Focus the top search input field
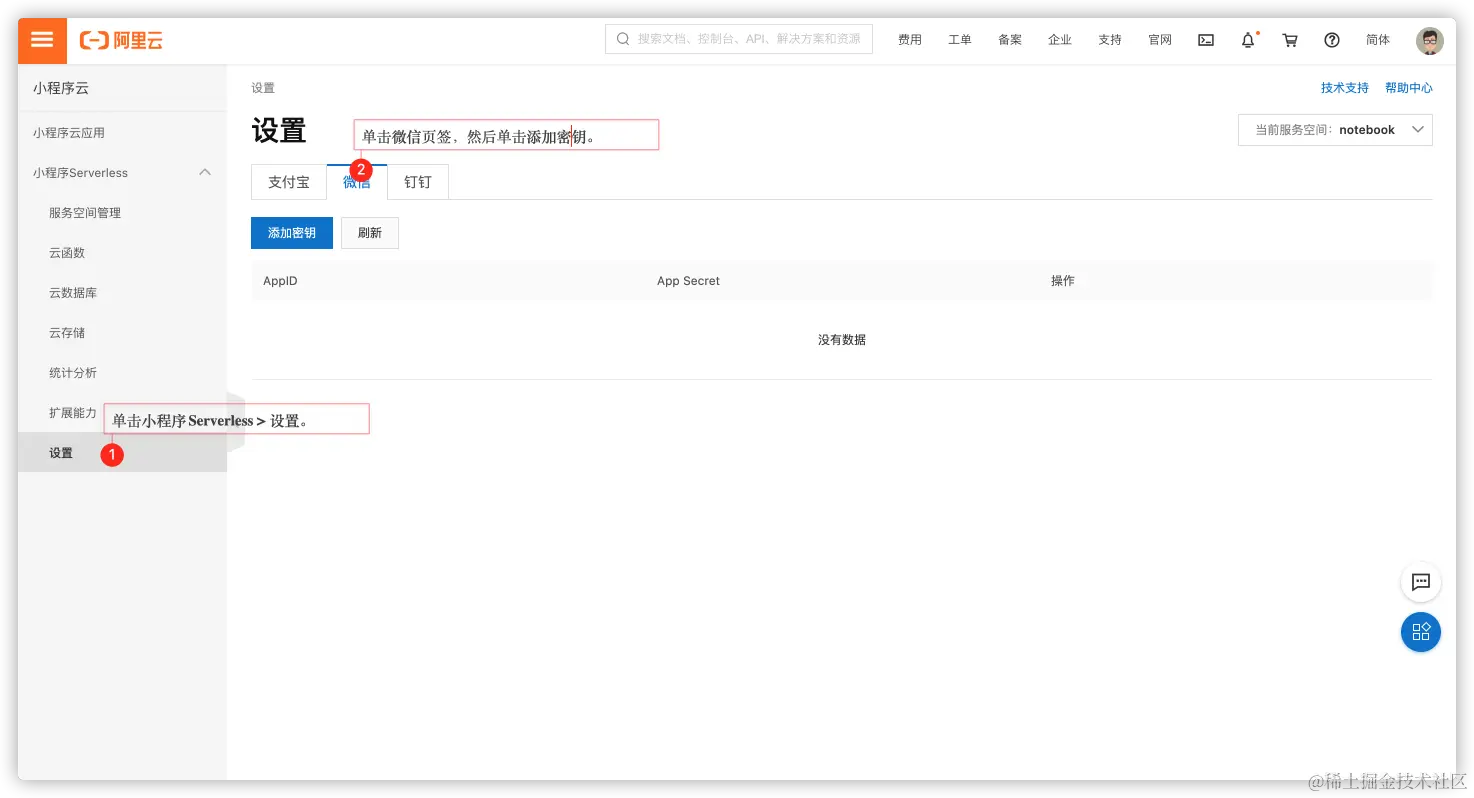The width and height of the screenshot is (1474, 798). 739,39
